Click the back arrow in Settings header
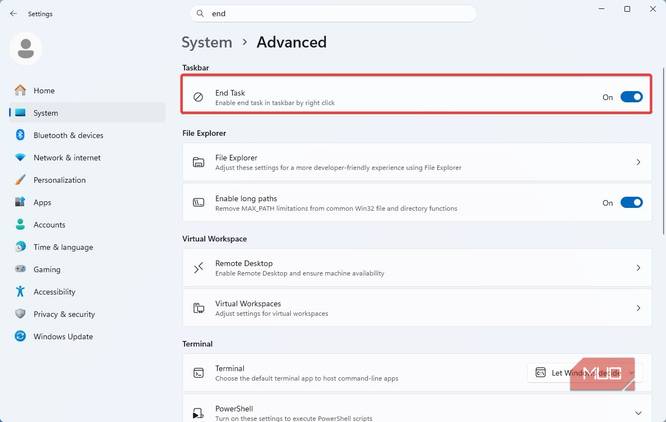The image size is (666, 422). click(13, 14)
